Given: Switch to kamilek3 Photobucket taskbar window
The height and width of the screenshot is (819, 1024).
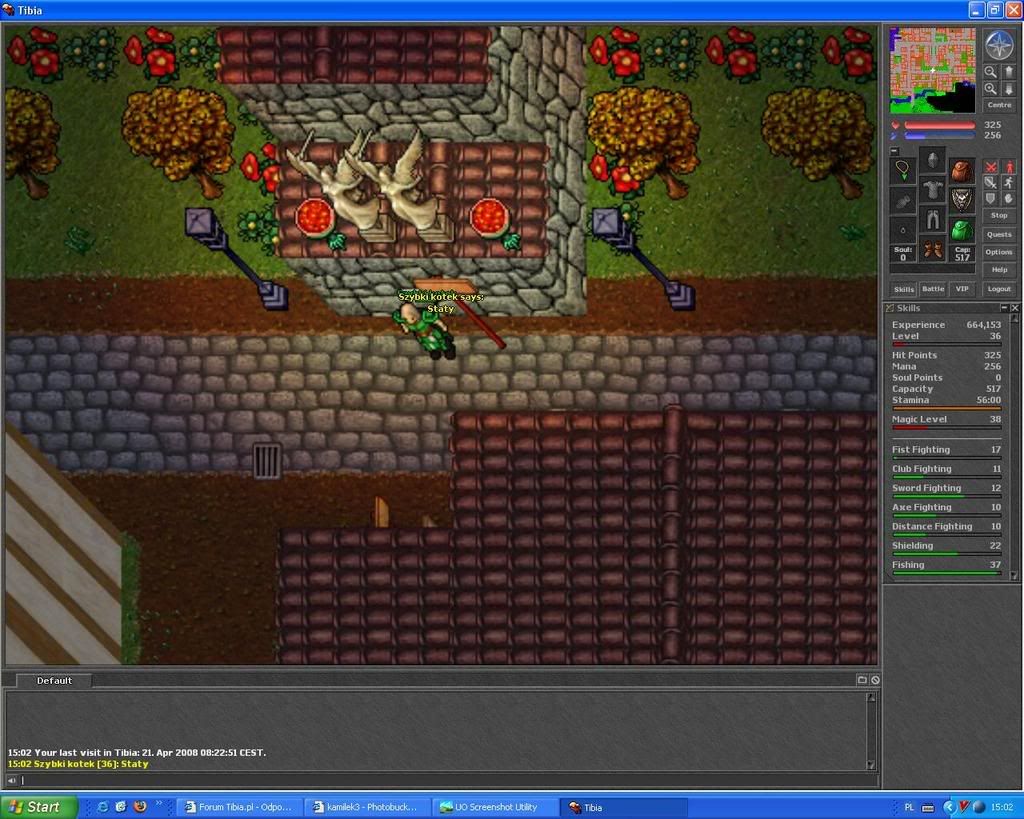Looking at the screenshot, I should click(x=368, y=807).
